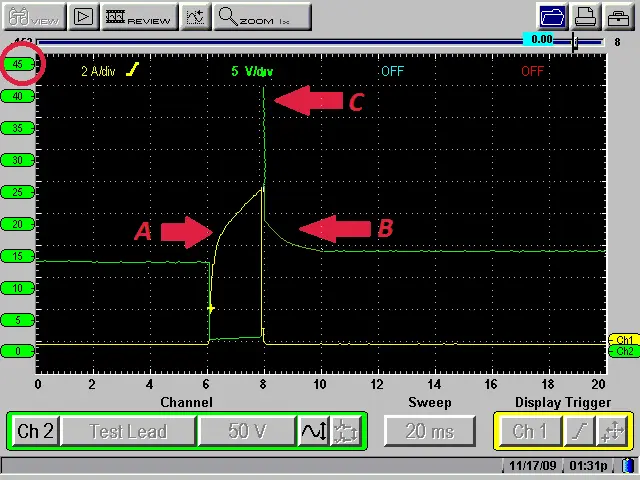Screen dimensions: 640x480
Task: Open the folder icon to load saved data
Action: [552, 17]
